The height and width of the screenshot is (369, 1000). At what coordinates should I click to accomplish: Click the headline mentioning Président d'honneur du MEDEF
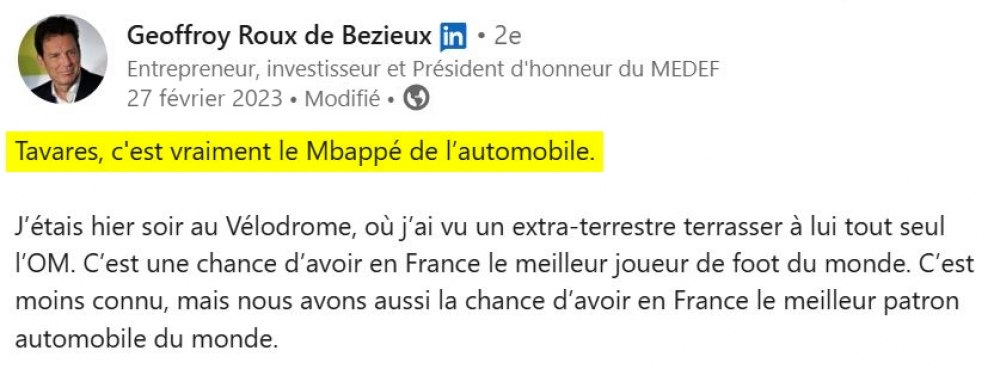tap(423, 68)
